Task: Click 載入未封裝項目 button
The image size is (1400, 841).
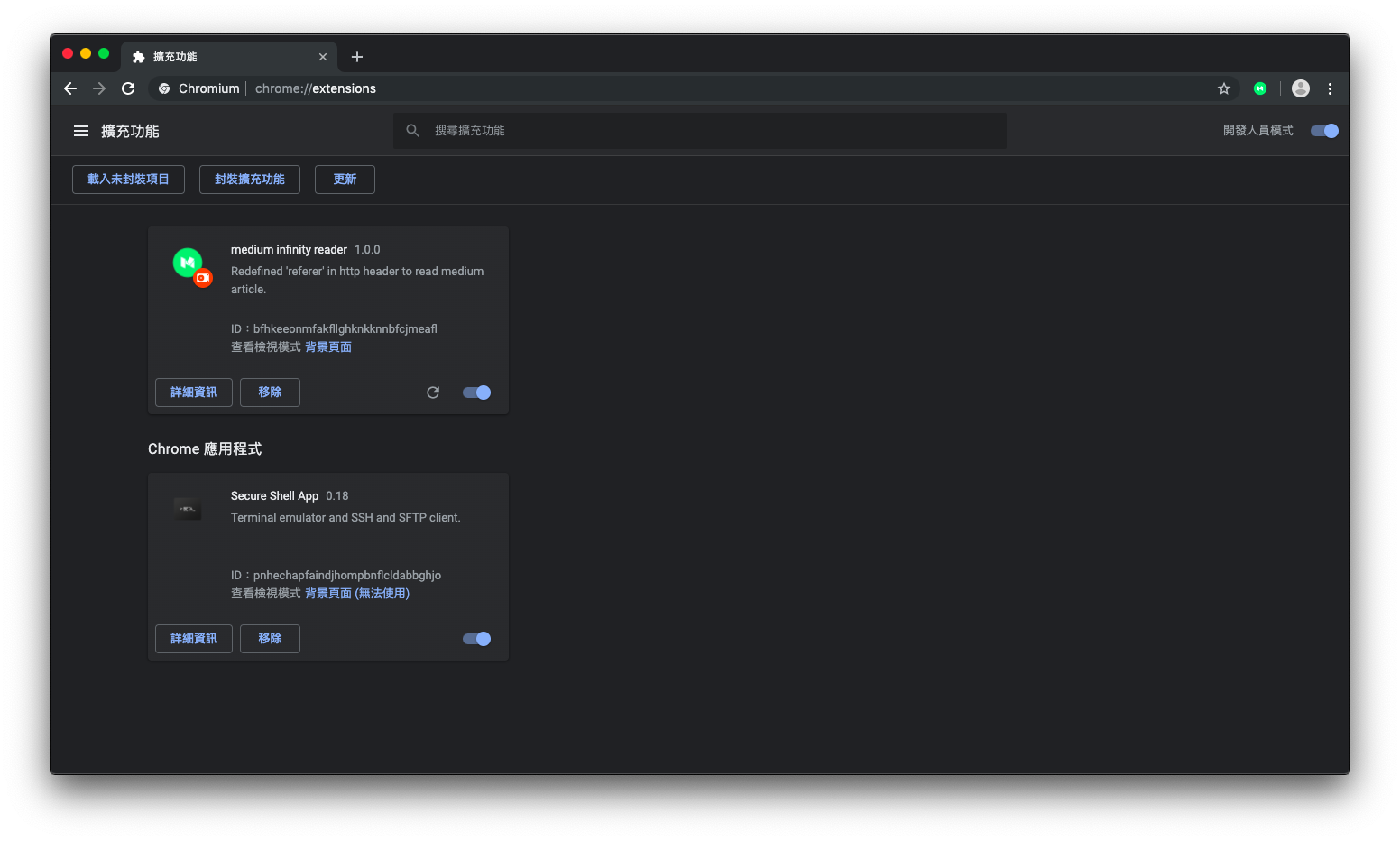Action: coord(128,180)
